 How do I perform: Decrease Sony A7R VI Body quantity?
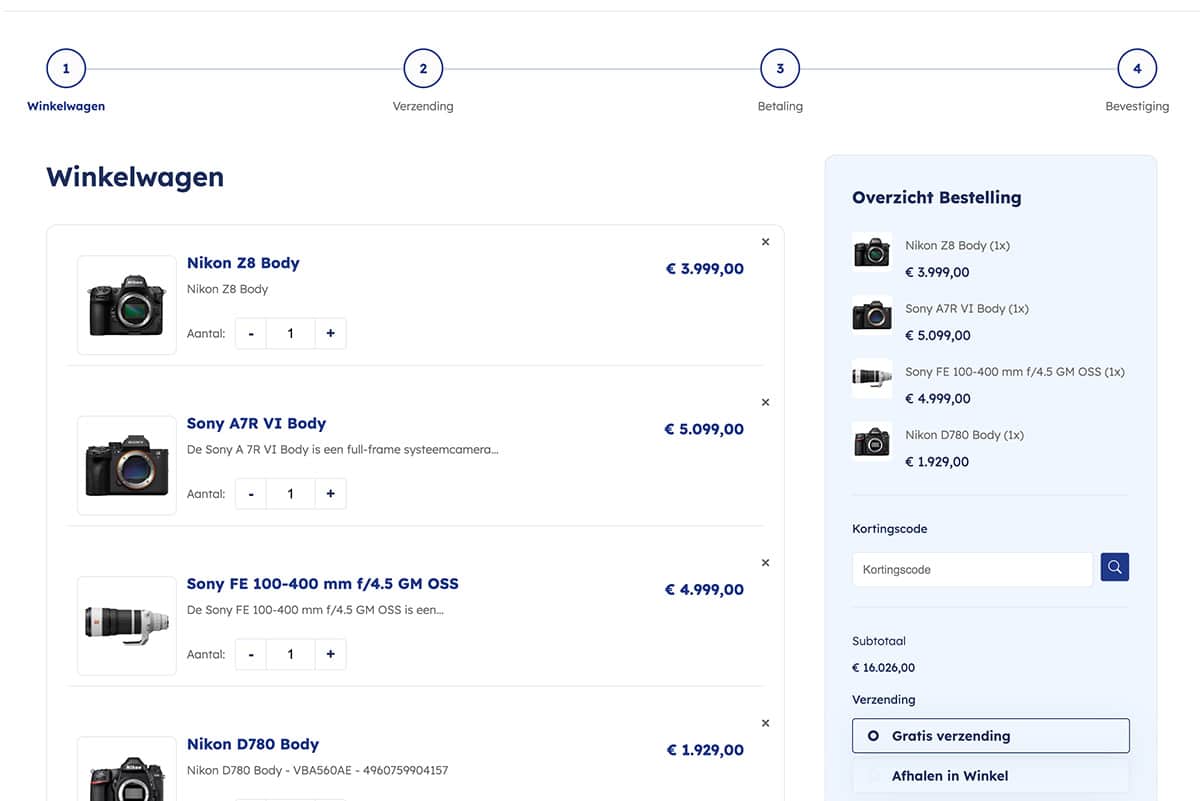(251, 493)
